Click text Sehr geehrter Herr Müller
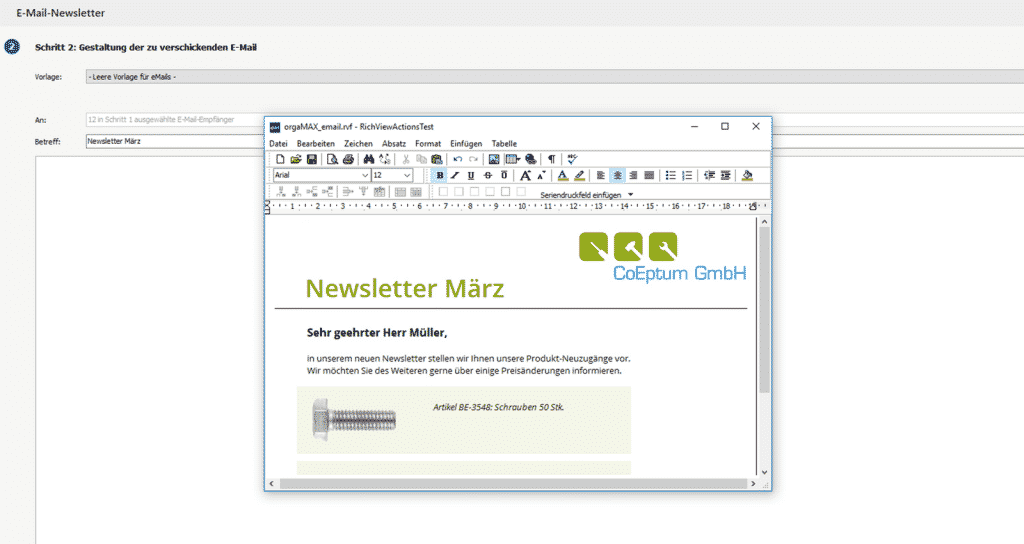 click(377, 333)
